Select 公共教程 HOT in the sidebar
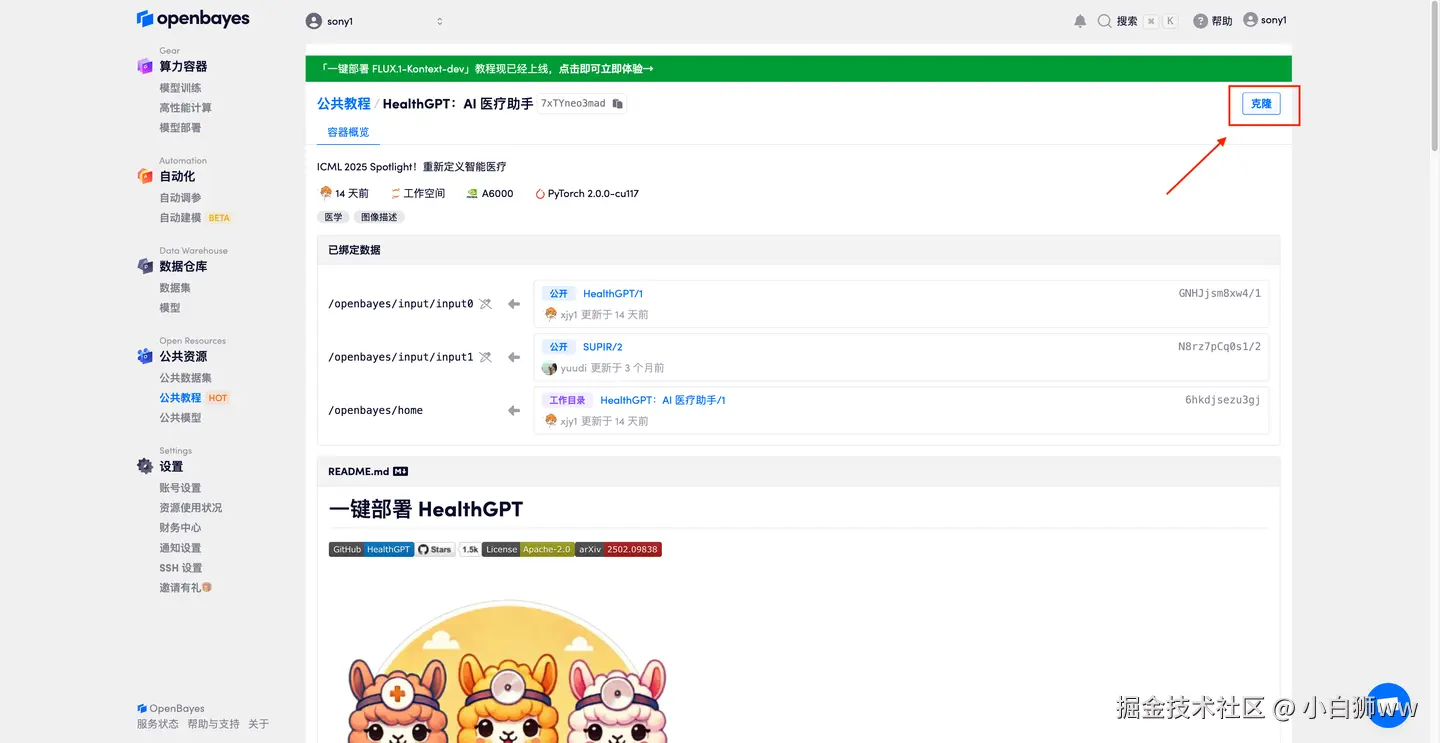The width and height of the screenshot is (1440, 743). point(194,398)
